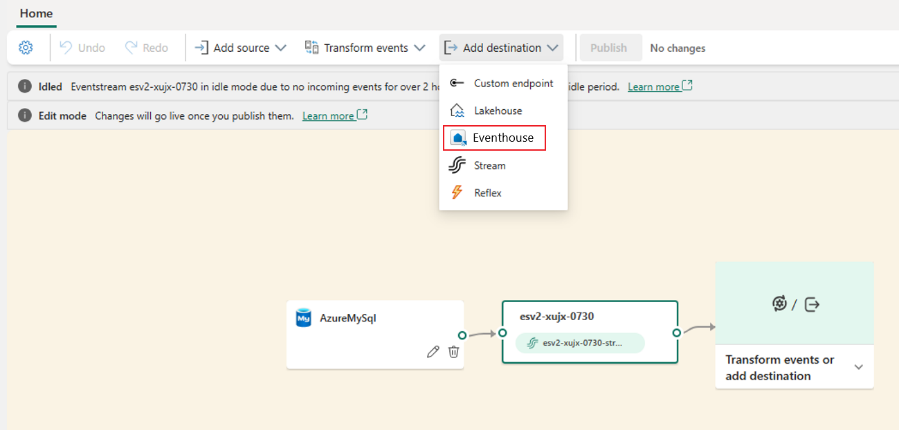Expand Transform events or add destination chevron
The image size is (899, 430).
[858, 368]
